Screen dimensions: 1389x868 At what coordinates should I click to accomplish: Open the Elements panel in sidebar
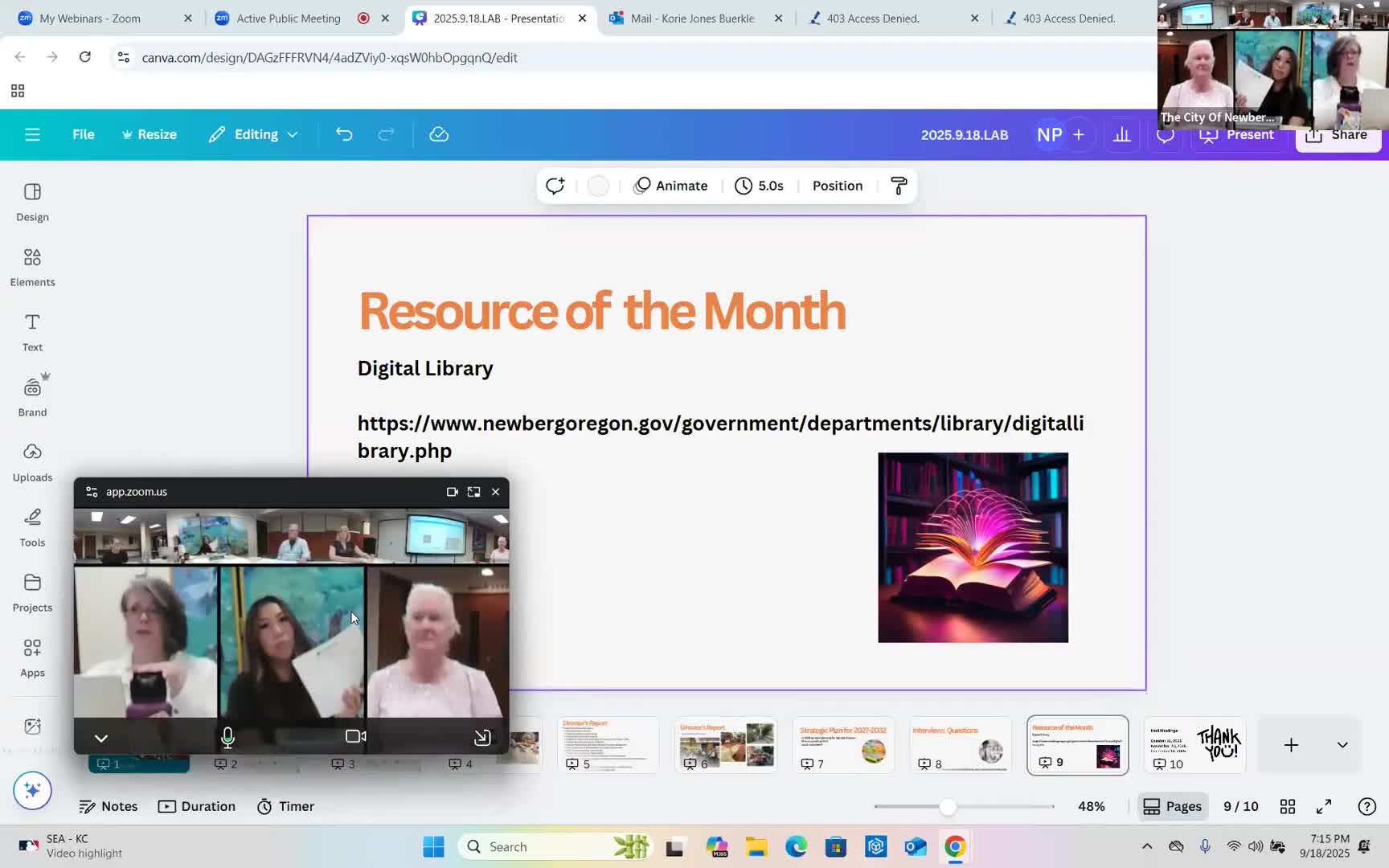(32, 267)
